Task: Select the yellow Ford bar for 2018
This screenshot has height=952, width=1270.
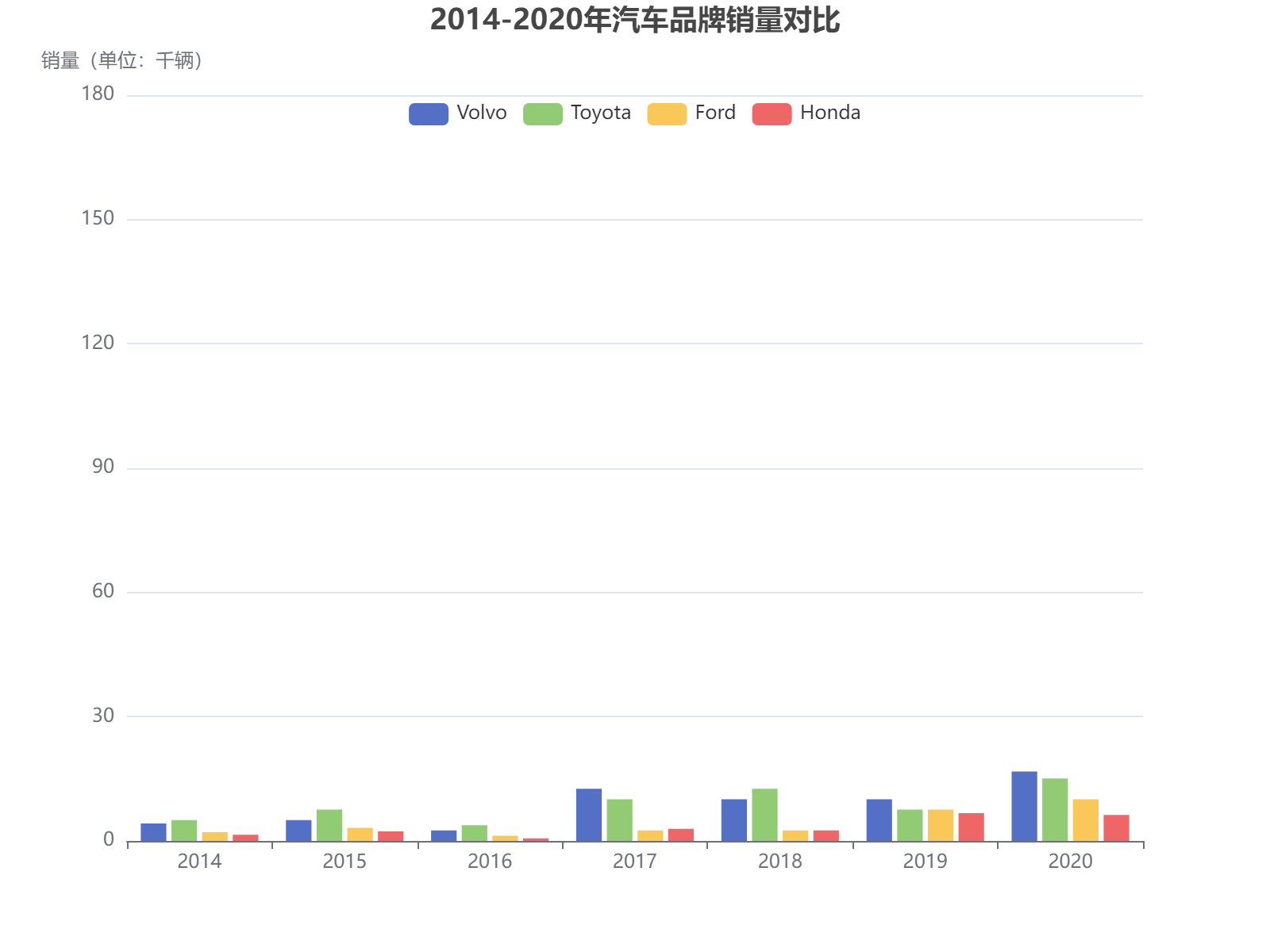Action: (x=795, y=835)
